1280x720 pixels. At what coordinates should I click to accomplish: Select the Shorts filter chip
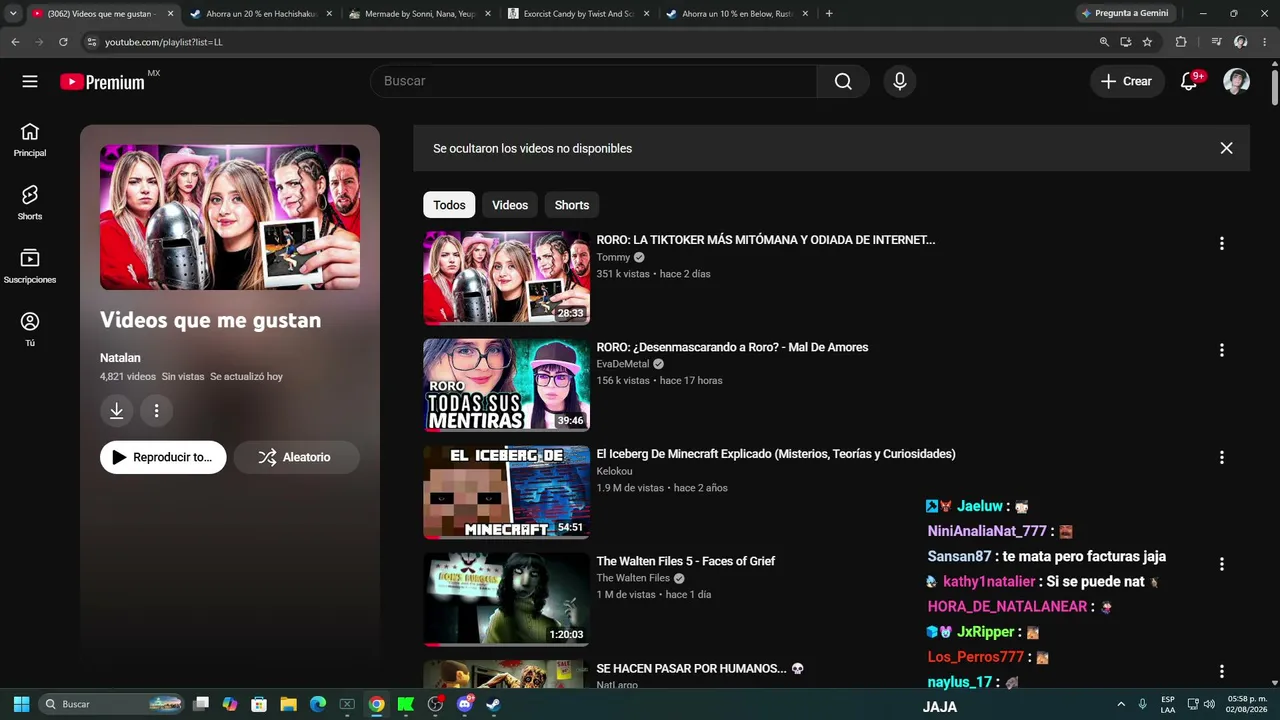(572, 205)
